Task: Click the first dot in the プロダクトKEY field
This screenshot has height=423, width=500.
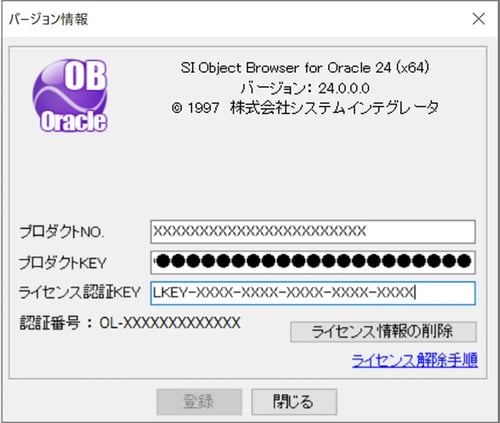Action: 163,261
